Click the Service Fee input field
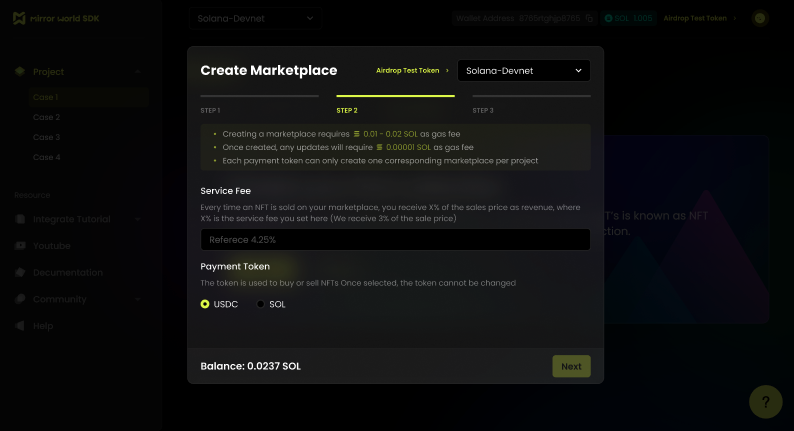Screen dimensions: 794x431 click(395, 240)
